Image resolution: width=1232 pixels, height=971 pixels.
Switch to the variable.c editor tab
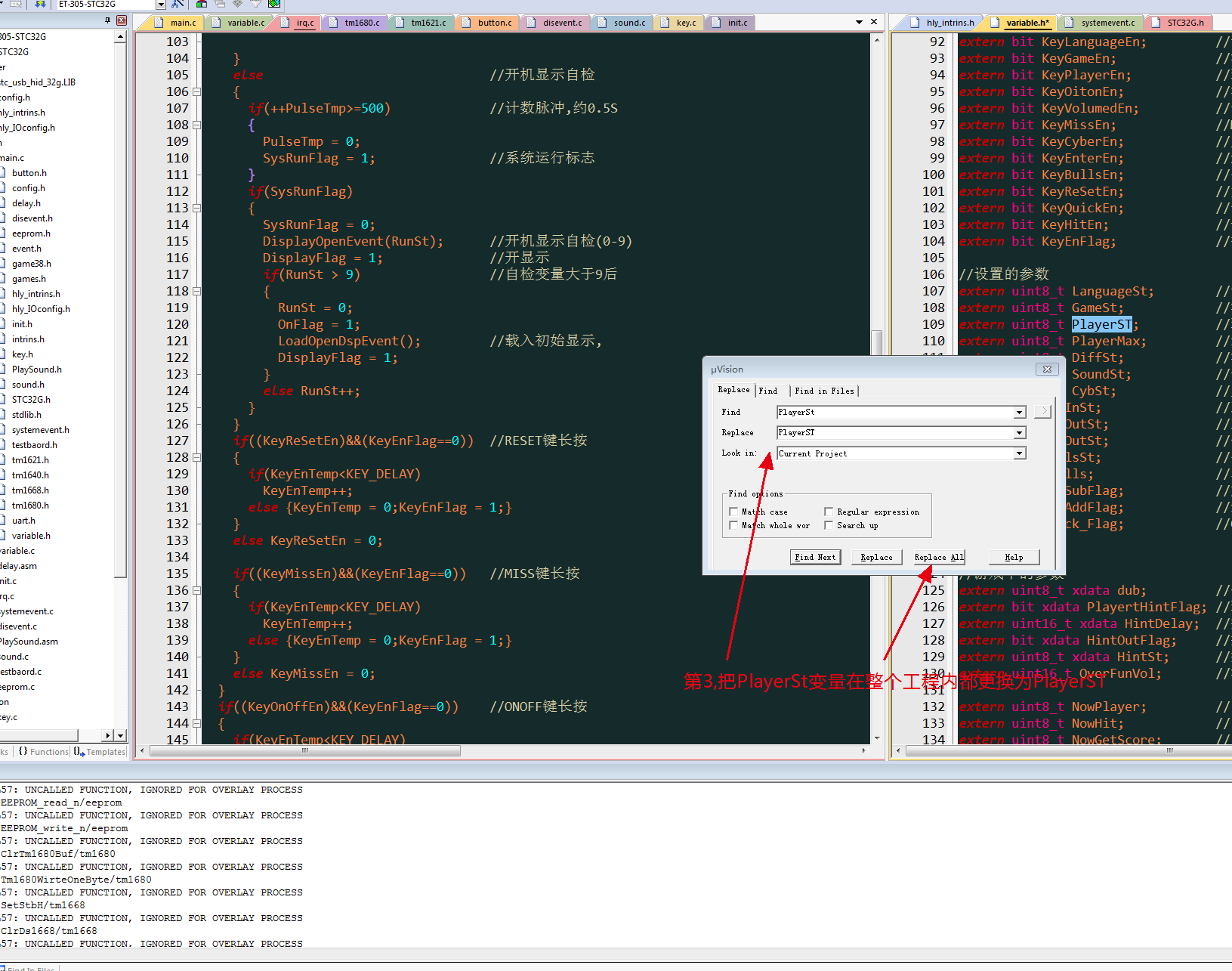(x=239, y=23)
